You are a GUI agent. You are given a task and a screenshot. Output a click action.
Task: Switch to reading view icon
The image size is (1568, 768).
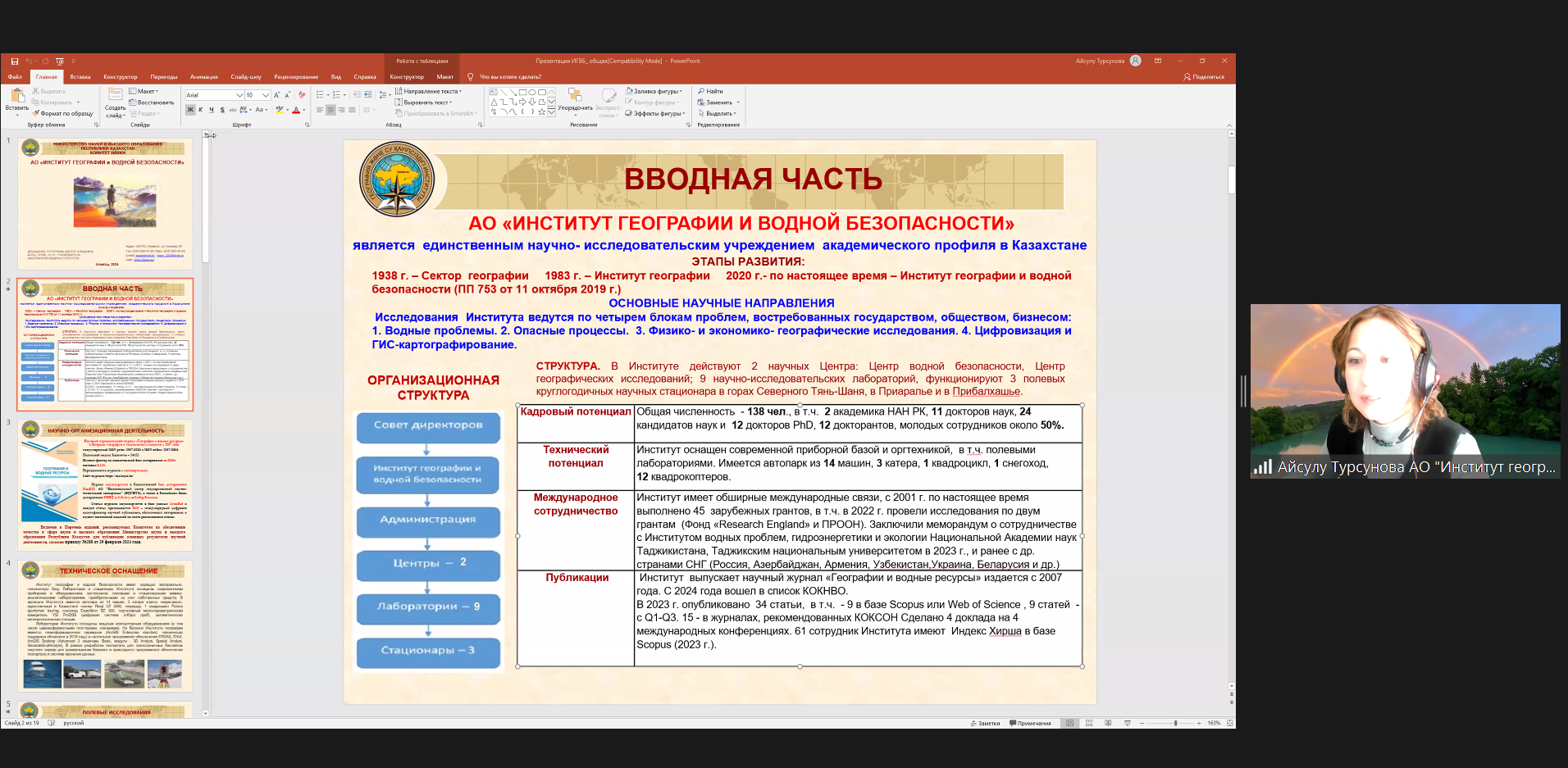pos(1108,723)
